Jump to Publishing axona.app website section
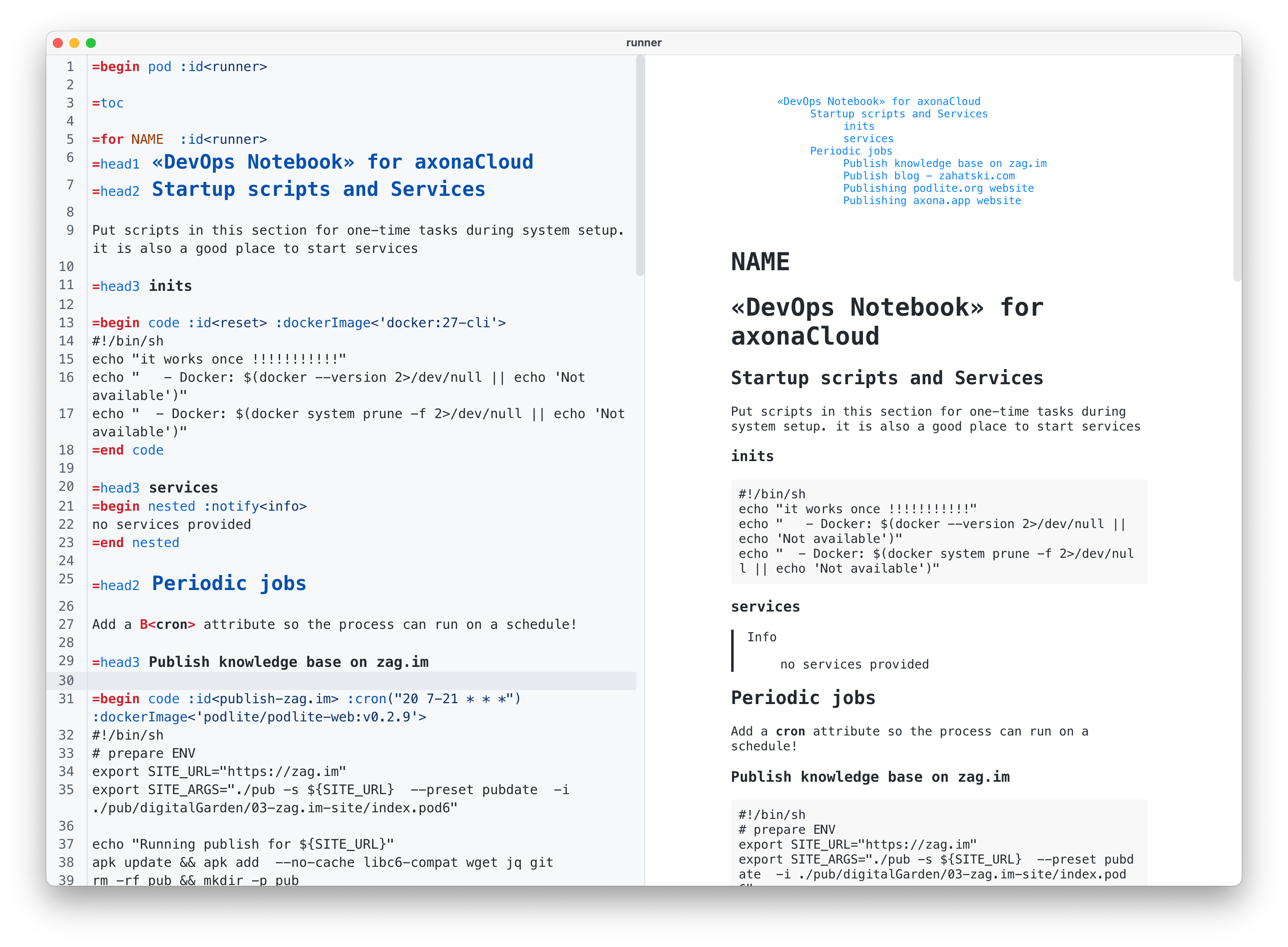This screenshot has width=1288, height=947. (932, 201)
